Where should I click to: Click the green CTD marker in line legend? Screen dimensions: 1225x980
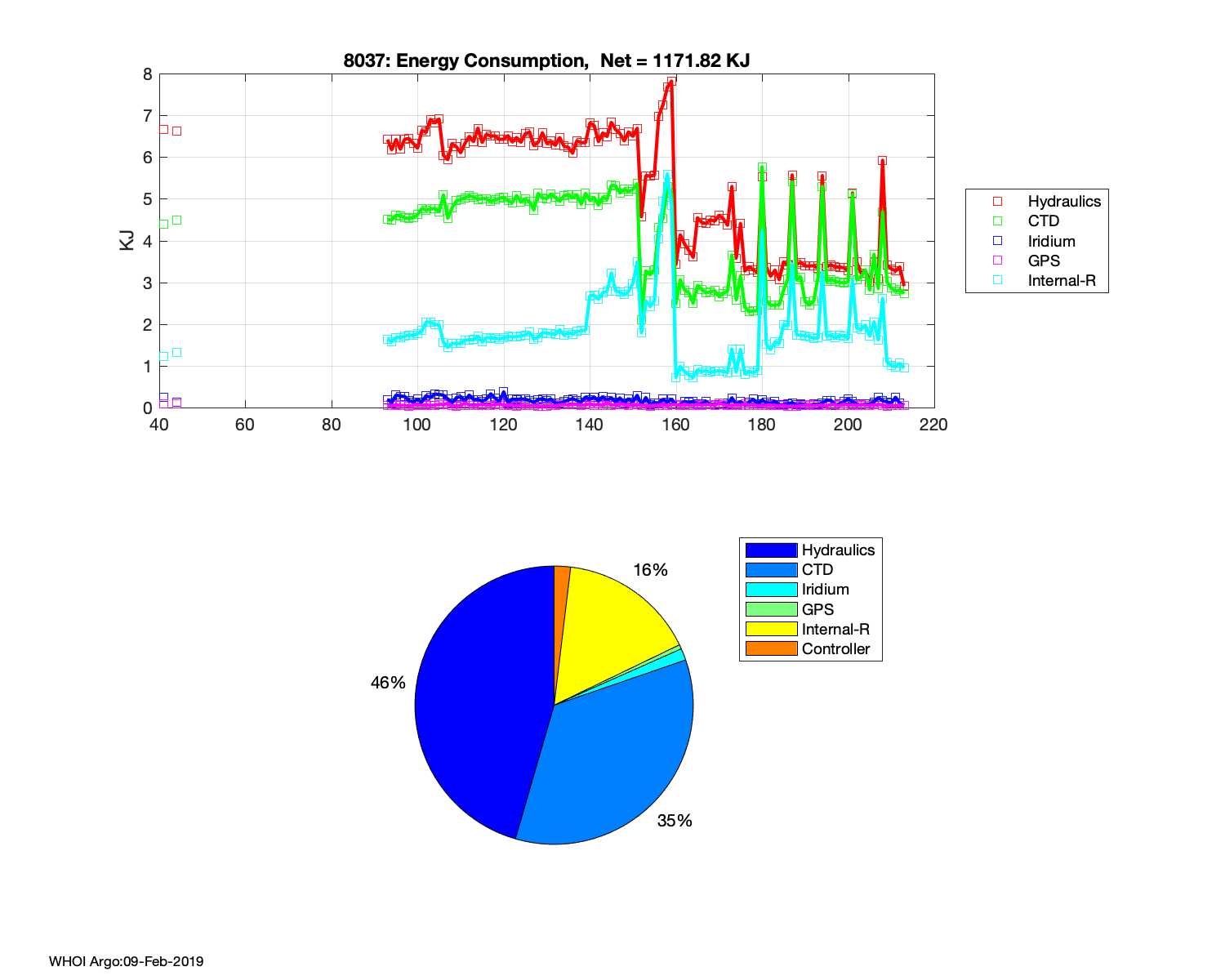[x=997, y=221]
